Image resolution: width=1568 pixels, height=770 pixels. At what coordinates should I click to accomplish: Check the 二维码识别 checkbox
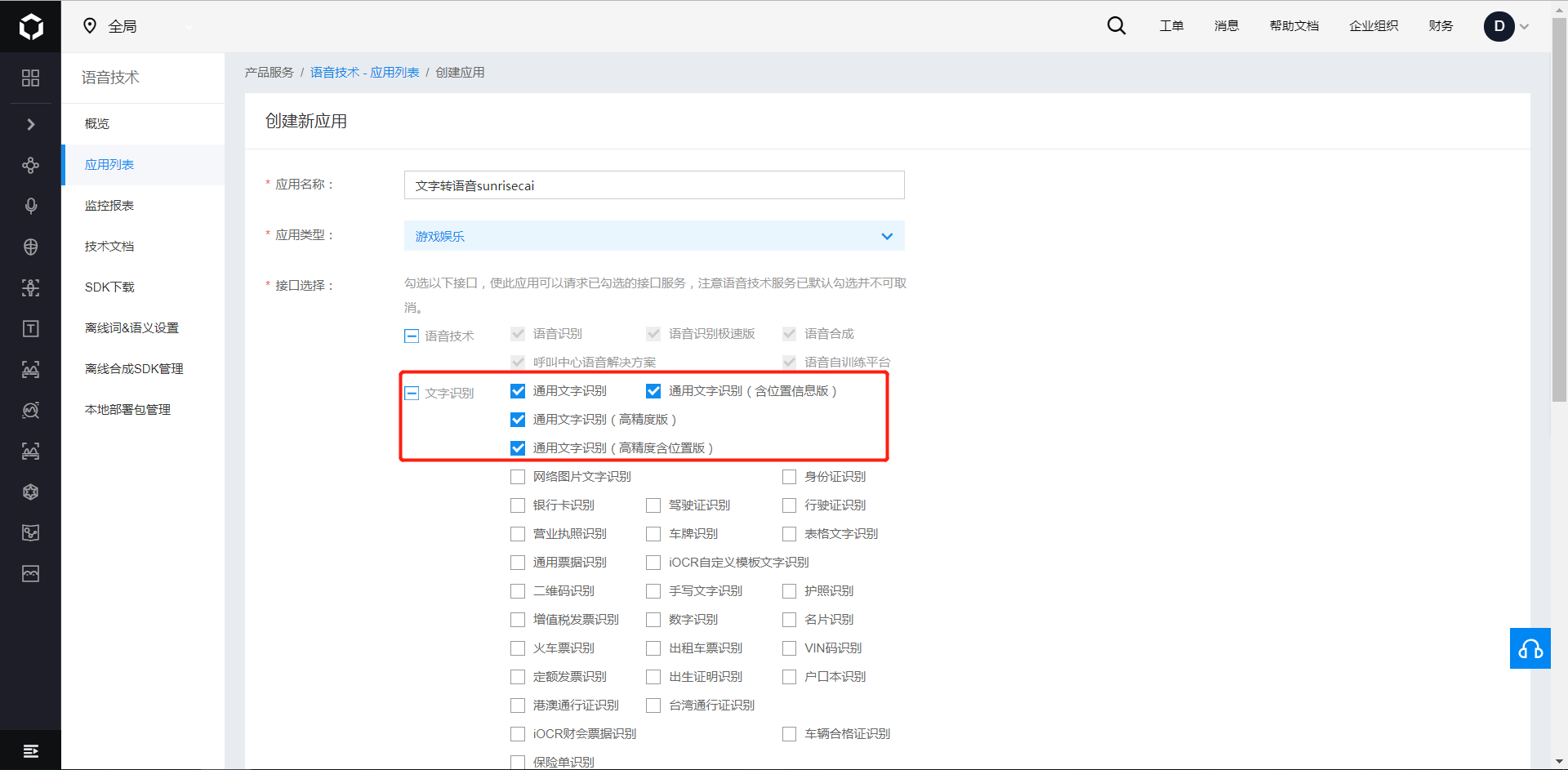click(518, 591)
